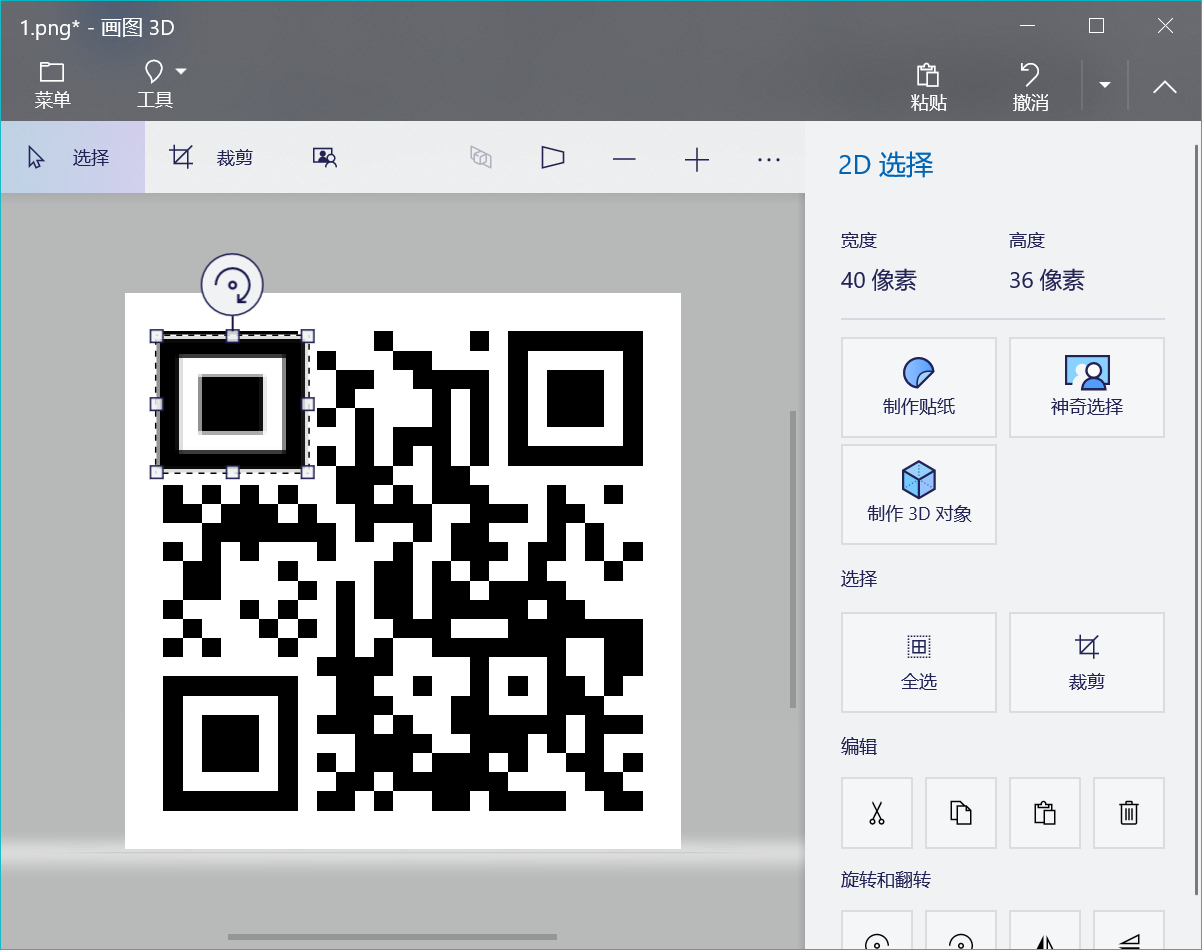1202x950 pixels.
Task: Collapse the top ribbon with chevron
Action: [x=1164, y=87]
